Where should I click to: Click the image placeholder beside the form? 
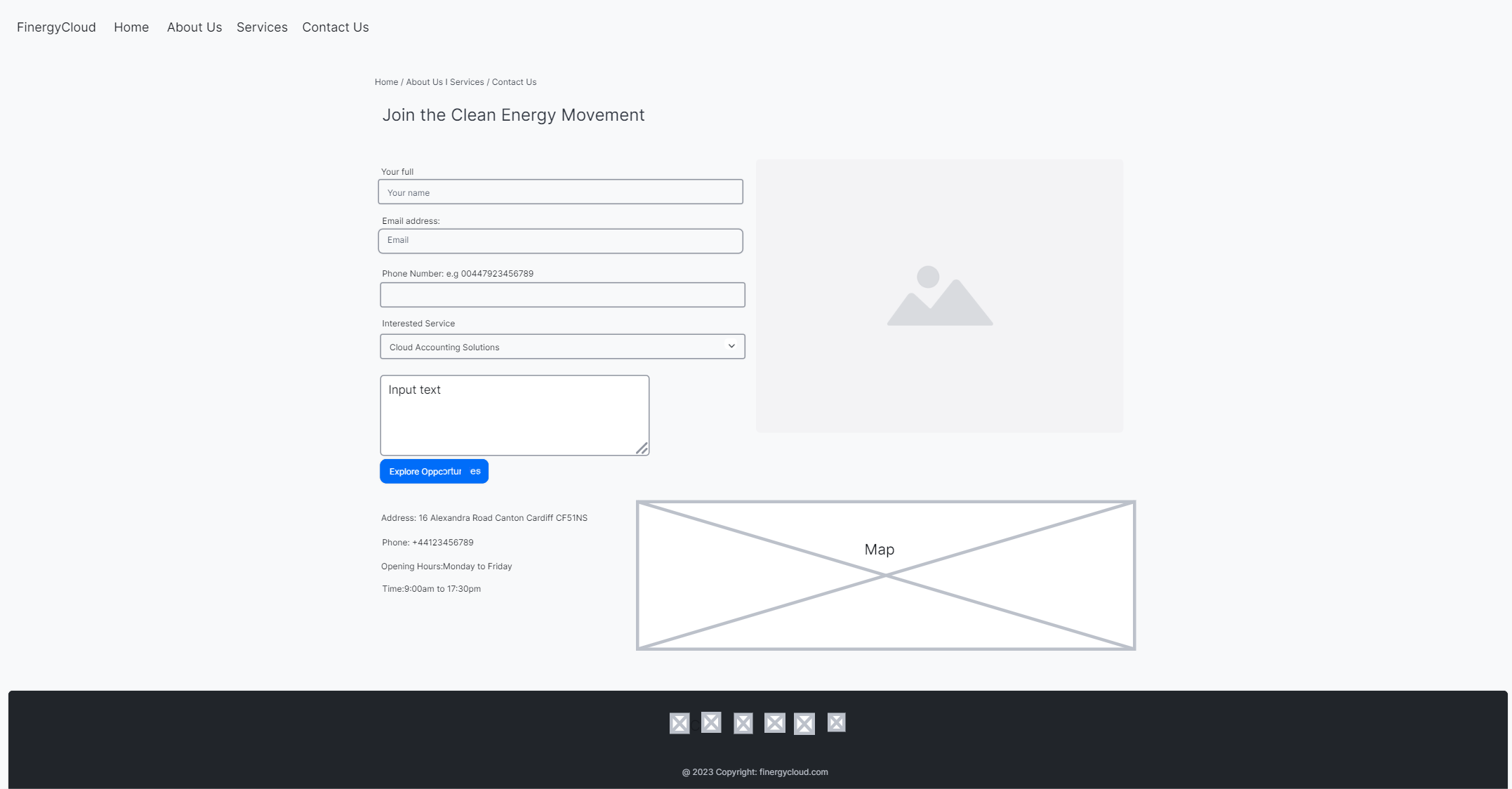click(939, 296)
